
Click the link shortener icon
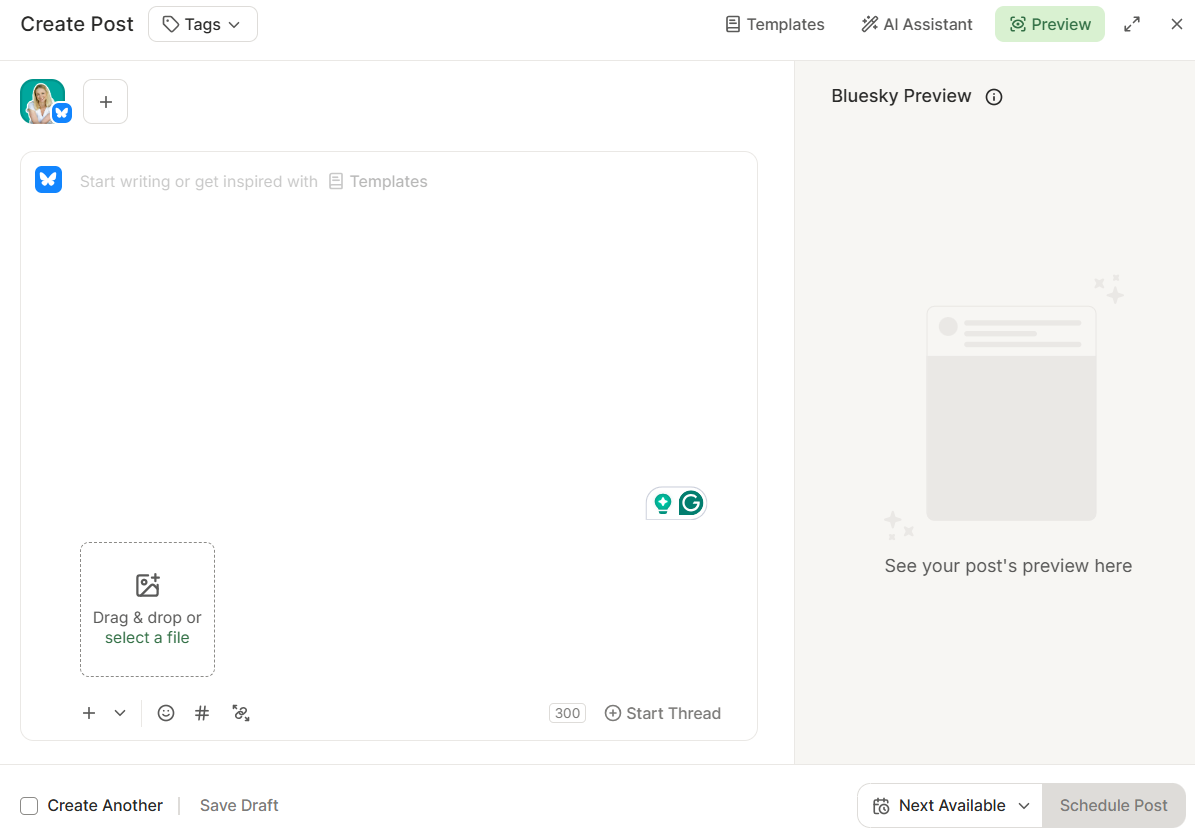[241, 713]
